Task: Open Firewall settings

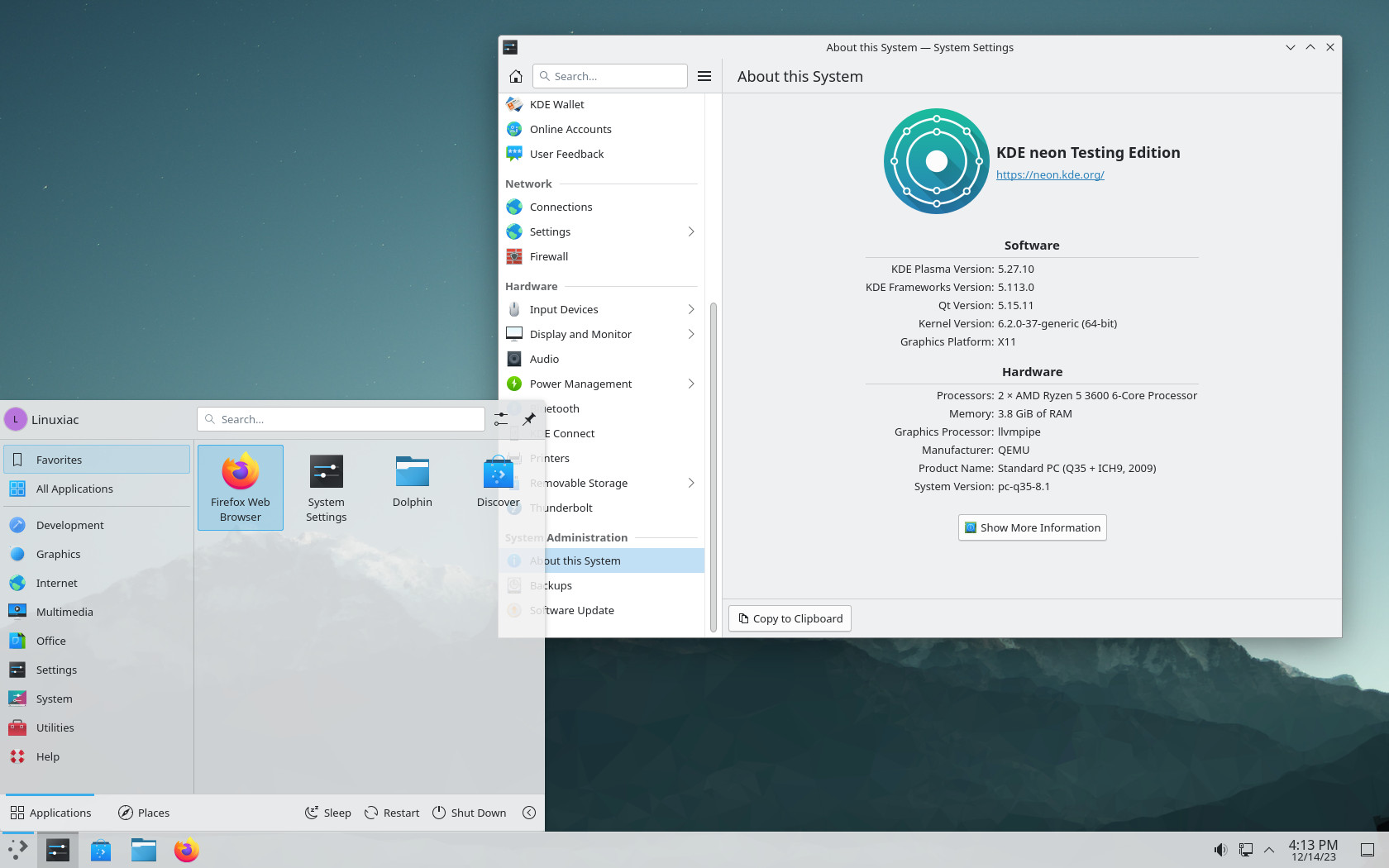Action: [x=601, y=256]
